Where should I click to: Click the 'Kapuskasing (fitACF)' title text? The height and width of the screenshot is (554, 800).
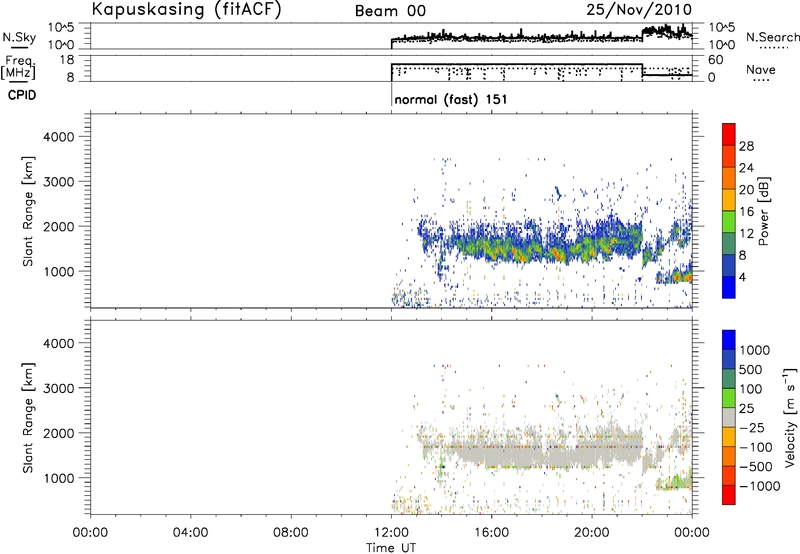186,9
